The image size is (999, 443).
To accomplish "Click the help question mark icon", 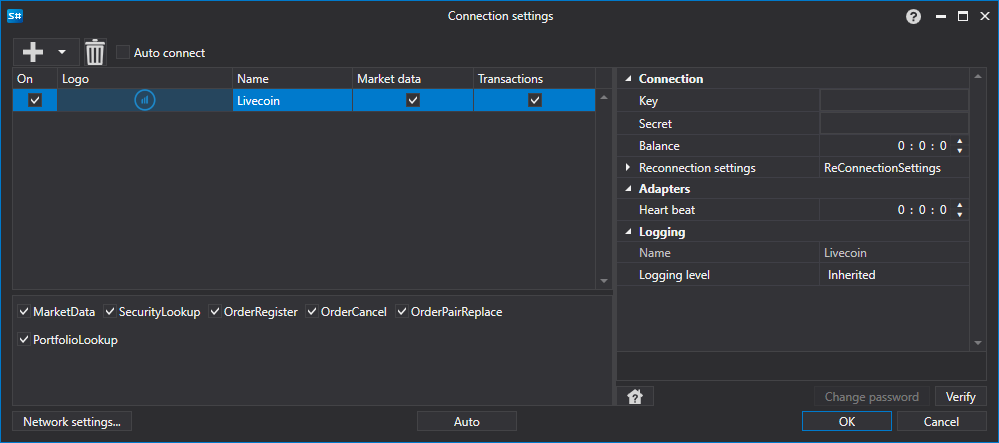I will click(914, 17).
